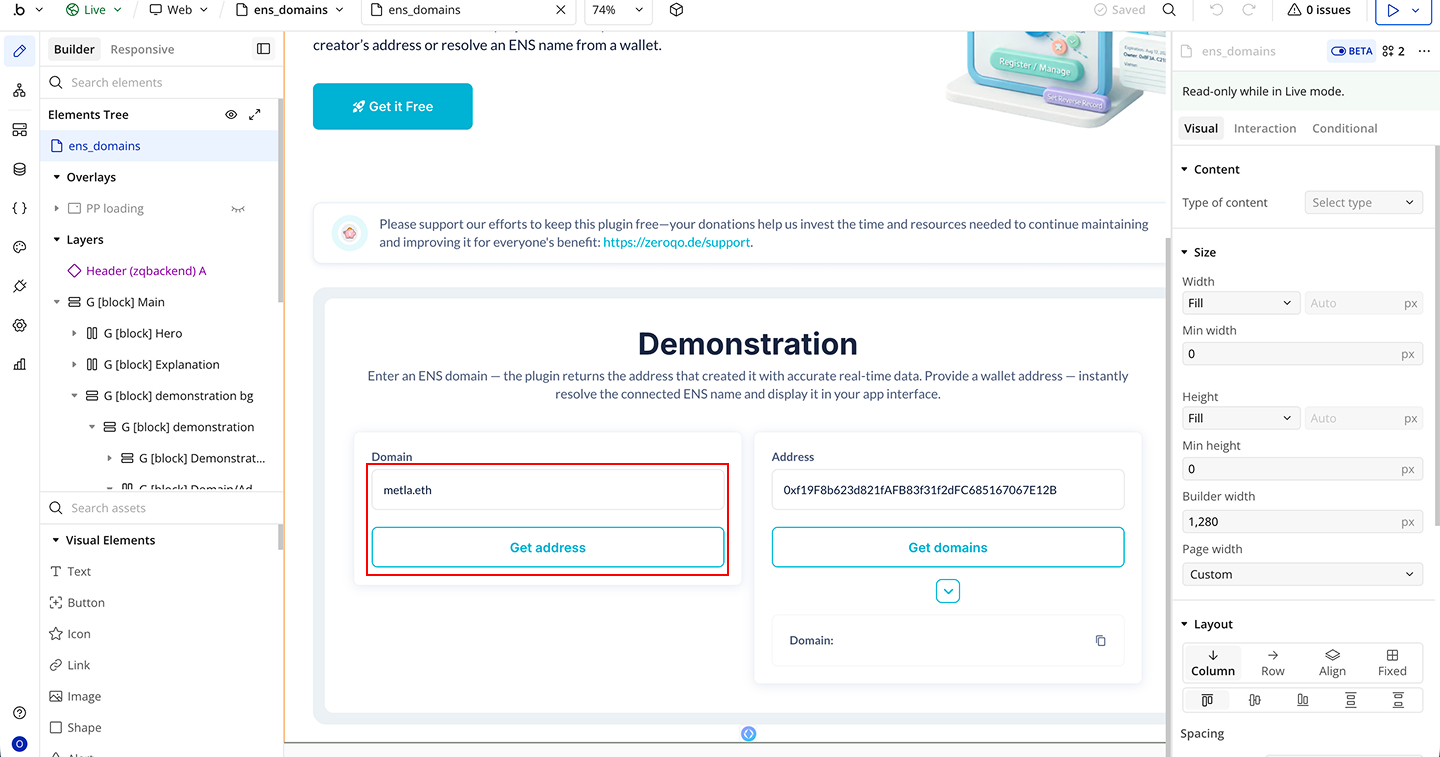
Task: Click the copy icon in Domain result
Action: pyautogui.click(x=1100, y=640)
